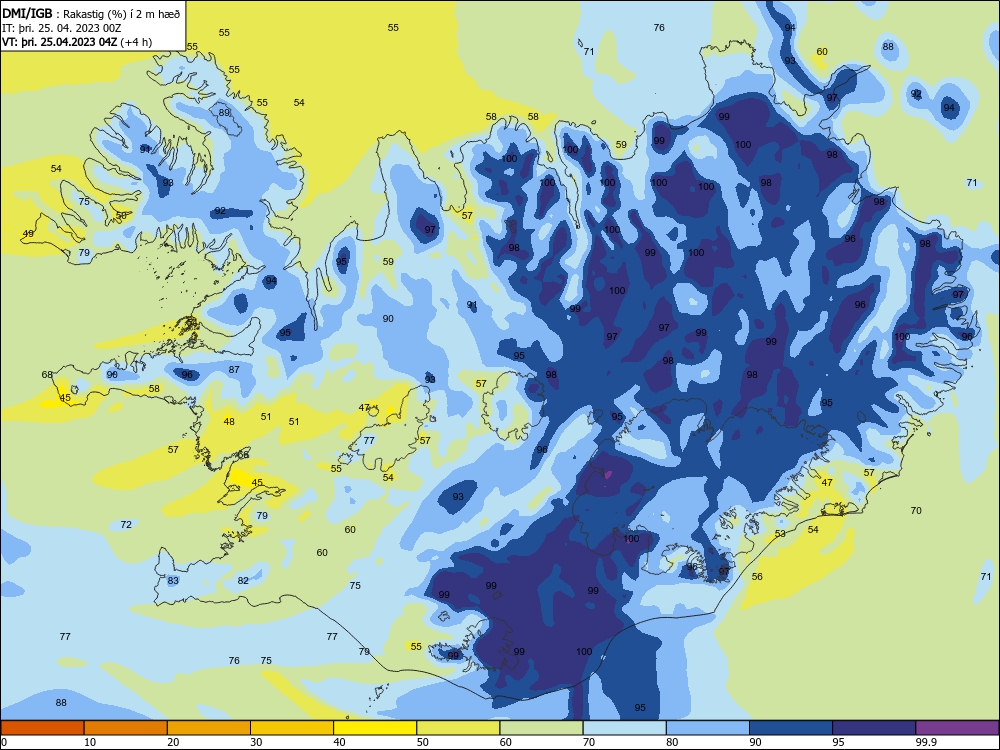Click the 40–50 bright yellow legend swatch
This screenshot has width=1000, height=750.
375,728
